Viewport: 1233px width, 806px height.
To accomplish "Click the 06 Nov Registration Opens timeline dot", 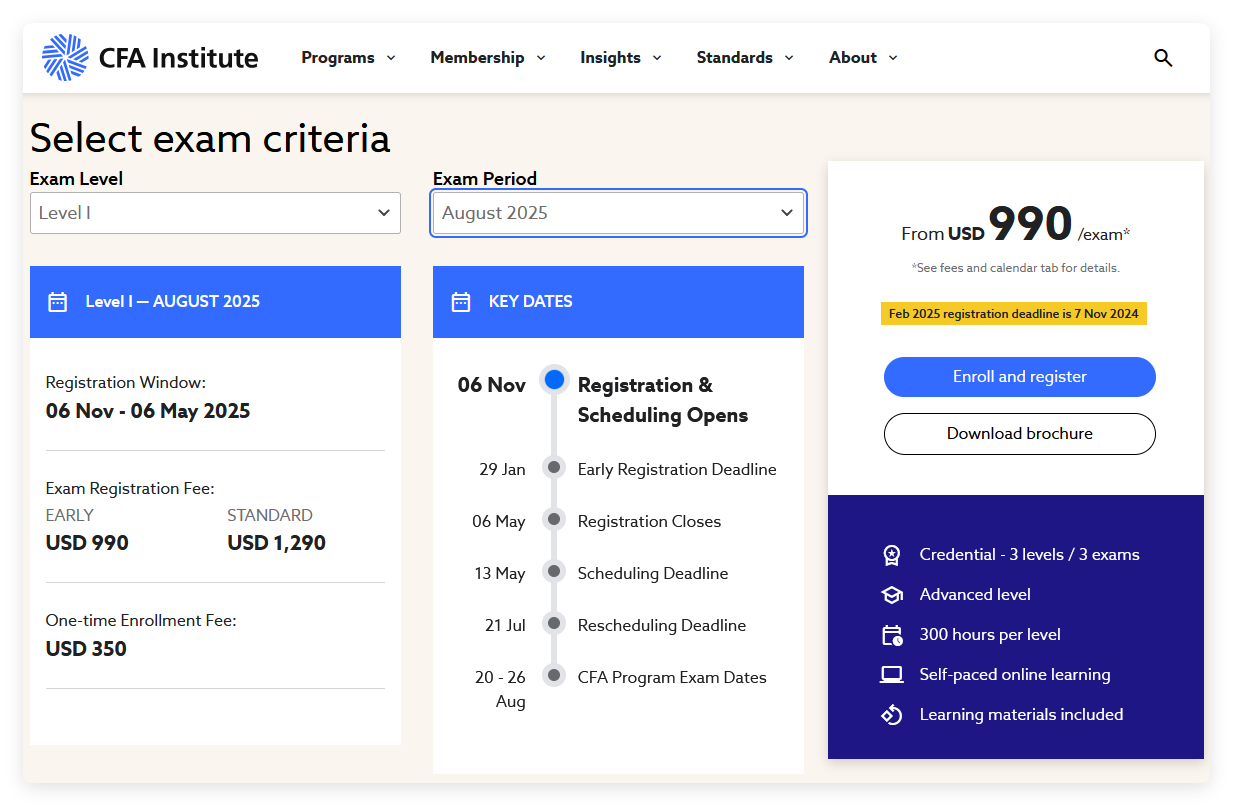I will click(554, 380).
